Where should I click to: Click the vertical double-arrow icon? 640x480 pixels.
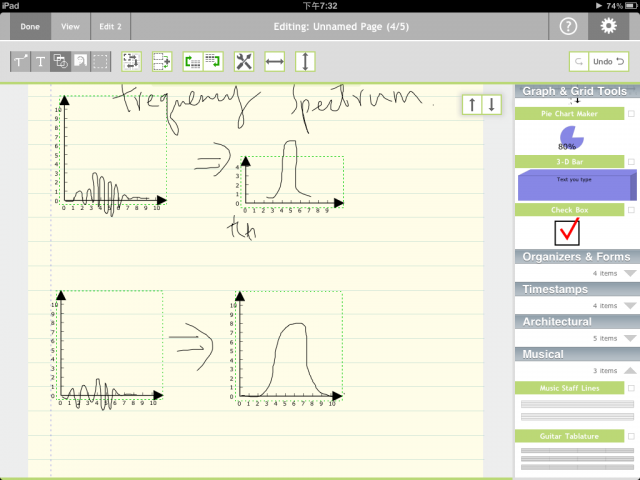[305, 62]
